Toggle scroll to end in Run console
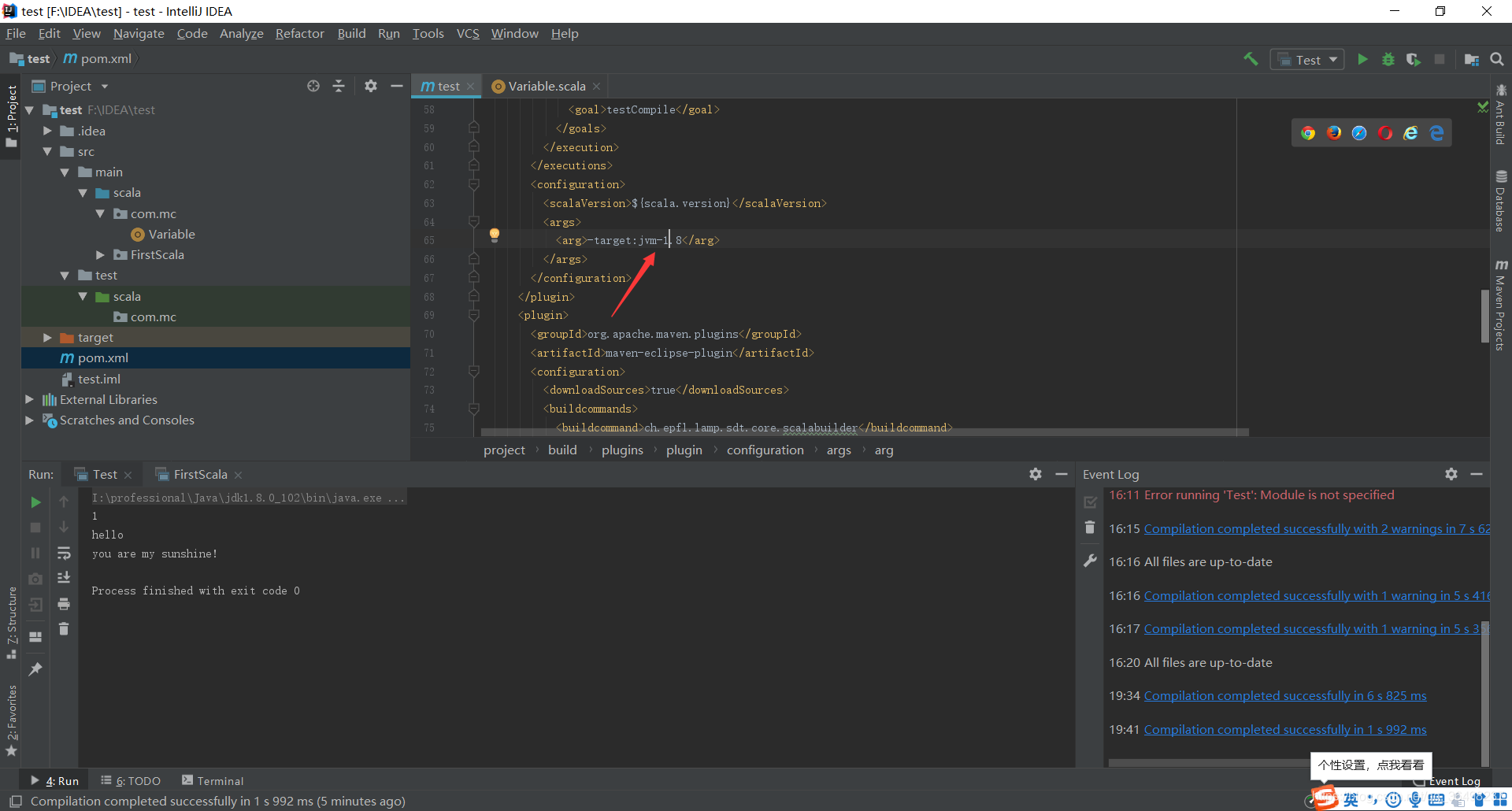Image resolution: width=1512 pixels, height=811 pixels. (x=64, y=579)
